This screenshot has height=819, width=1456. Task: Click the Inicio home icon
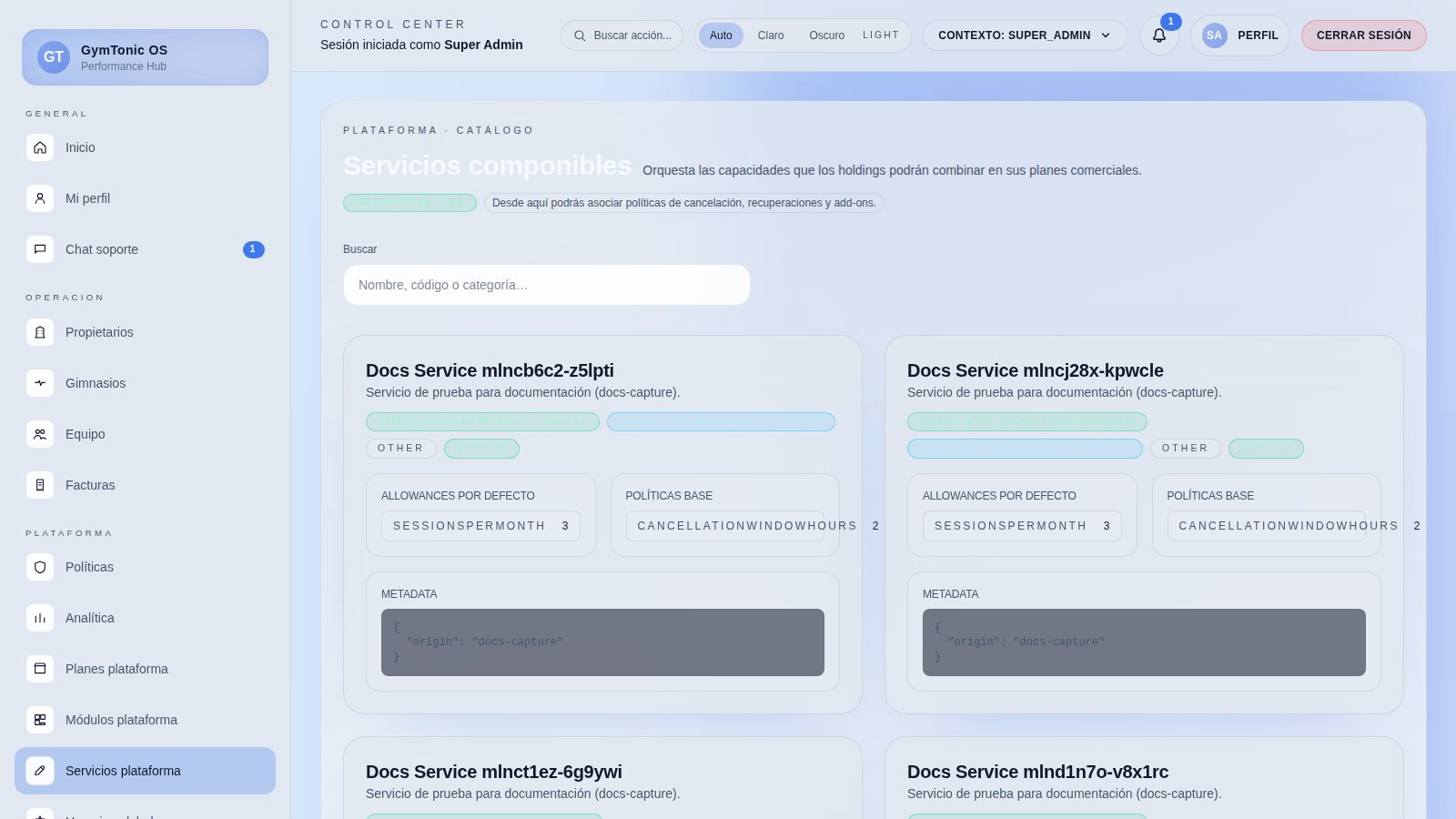(x=40, y=147)
